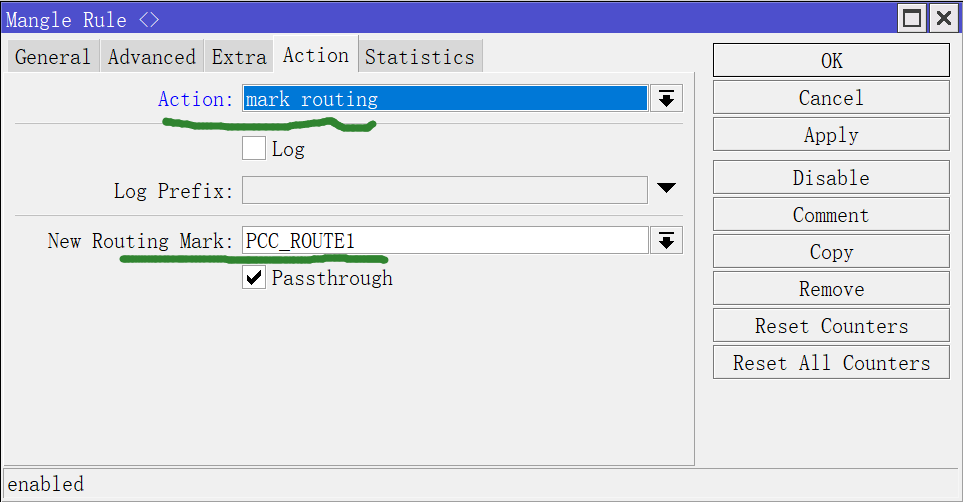Click the Log Prefix text field
Screen dimensions: 963x502
click(445, 190)
